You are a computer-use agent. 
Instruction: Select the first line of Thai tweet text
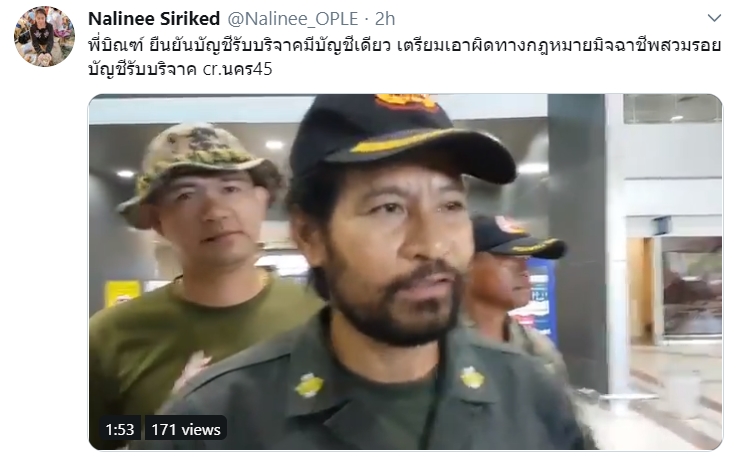tap(405, 45)
